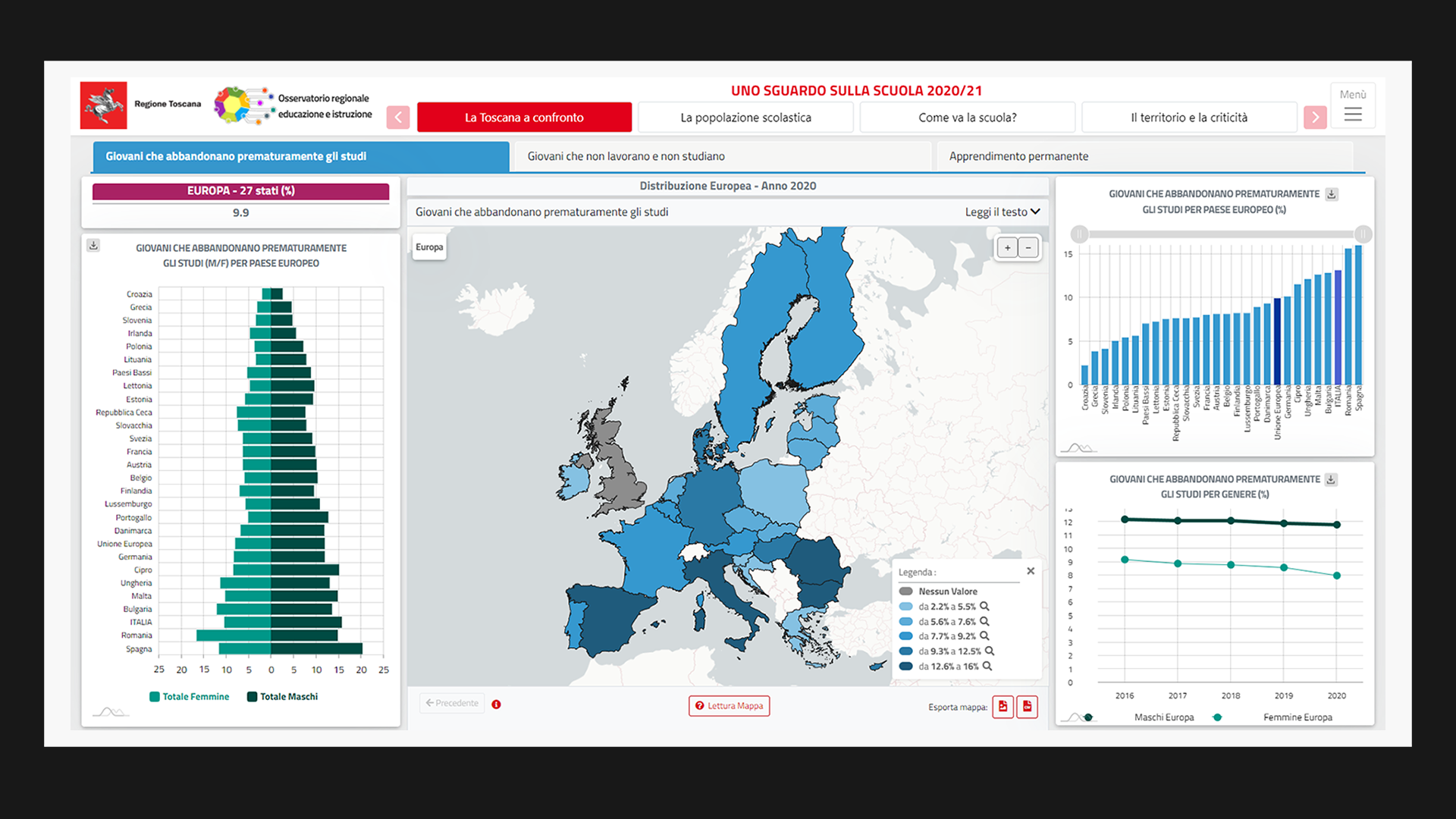
Task: Click the Regione Toscana Pegasus logo
Action: pyautogui.click(x=104, y=105)
